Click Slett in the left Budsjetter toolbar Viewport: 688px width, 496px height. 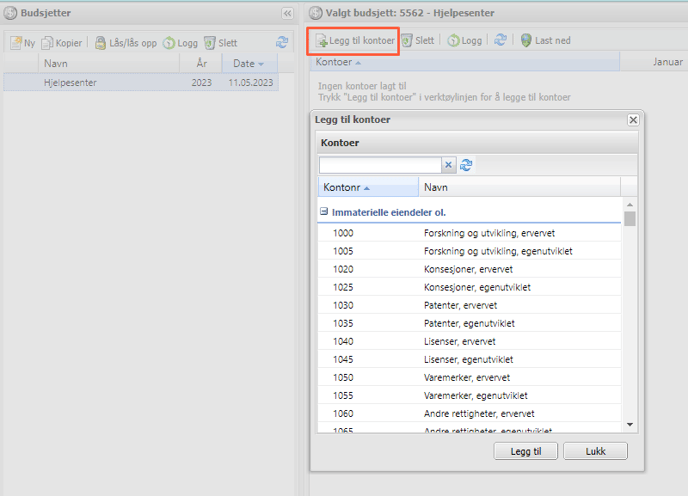coord(220,43)
